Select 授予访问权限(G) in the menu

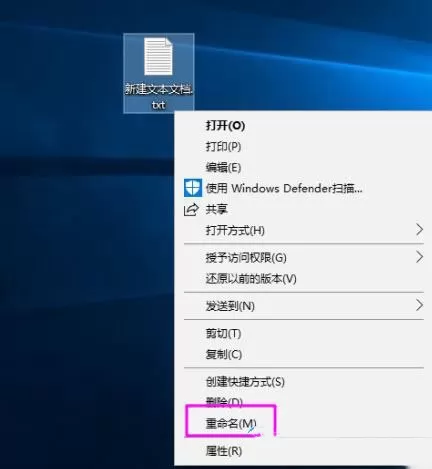[246, 258]
